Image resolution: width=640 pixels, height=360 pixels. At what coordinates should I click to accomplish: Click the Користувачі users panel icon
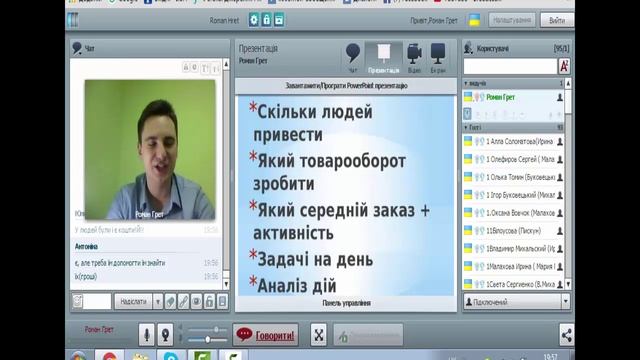click(x=469, y=48)
